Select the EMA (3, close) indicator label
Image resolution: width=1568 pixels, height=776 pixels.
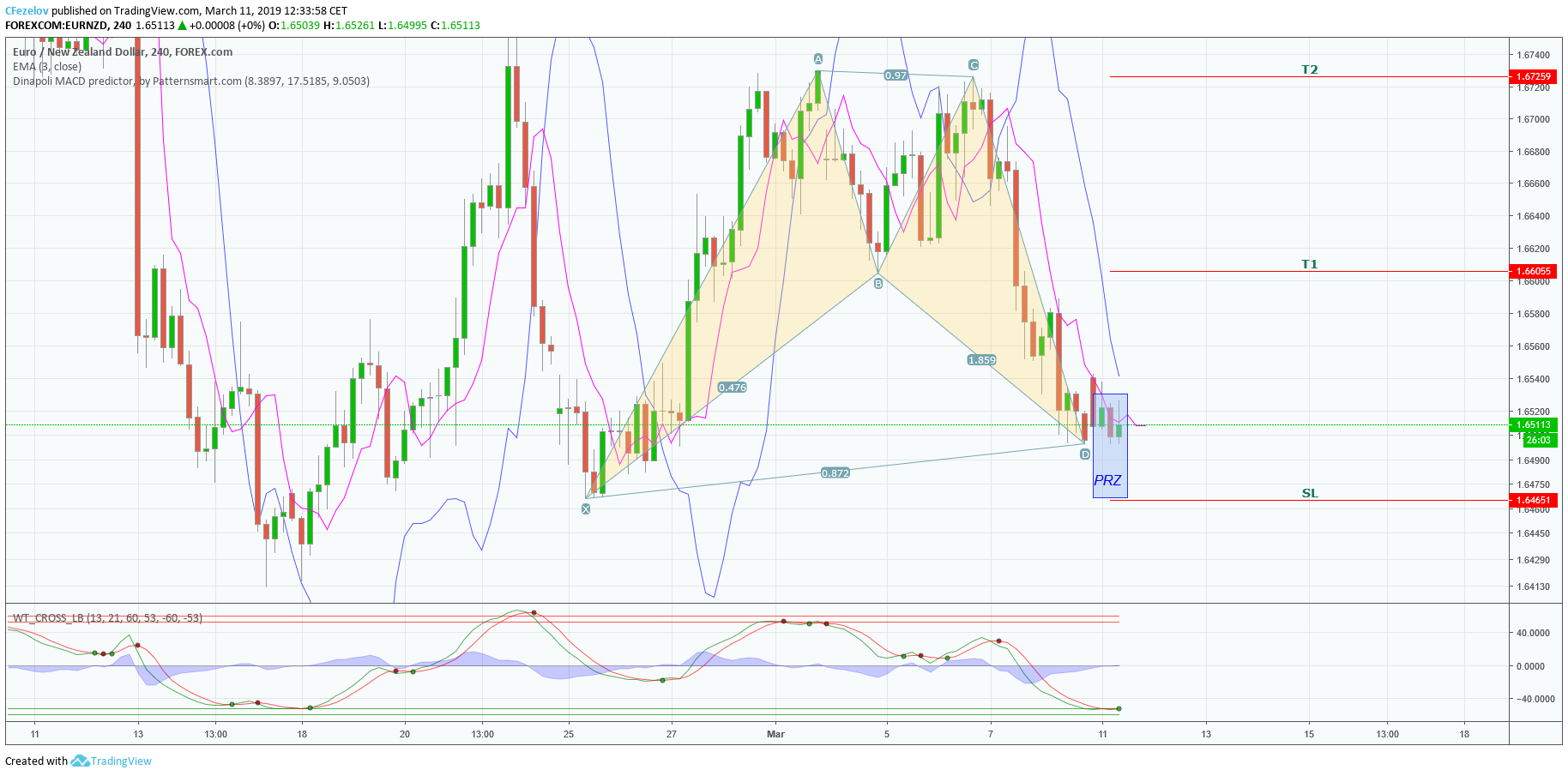(47, 67)
